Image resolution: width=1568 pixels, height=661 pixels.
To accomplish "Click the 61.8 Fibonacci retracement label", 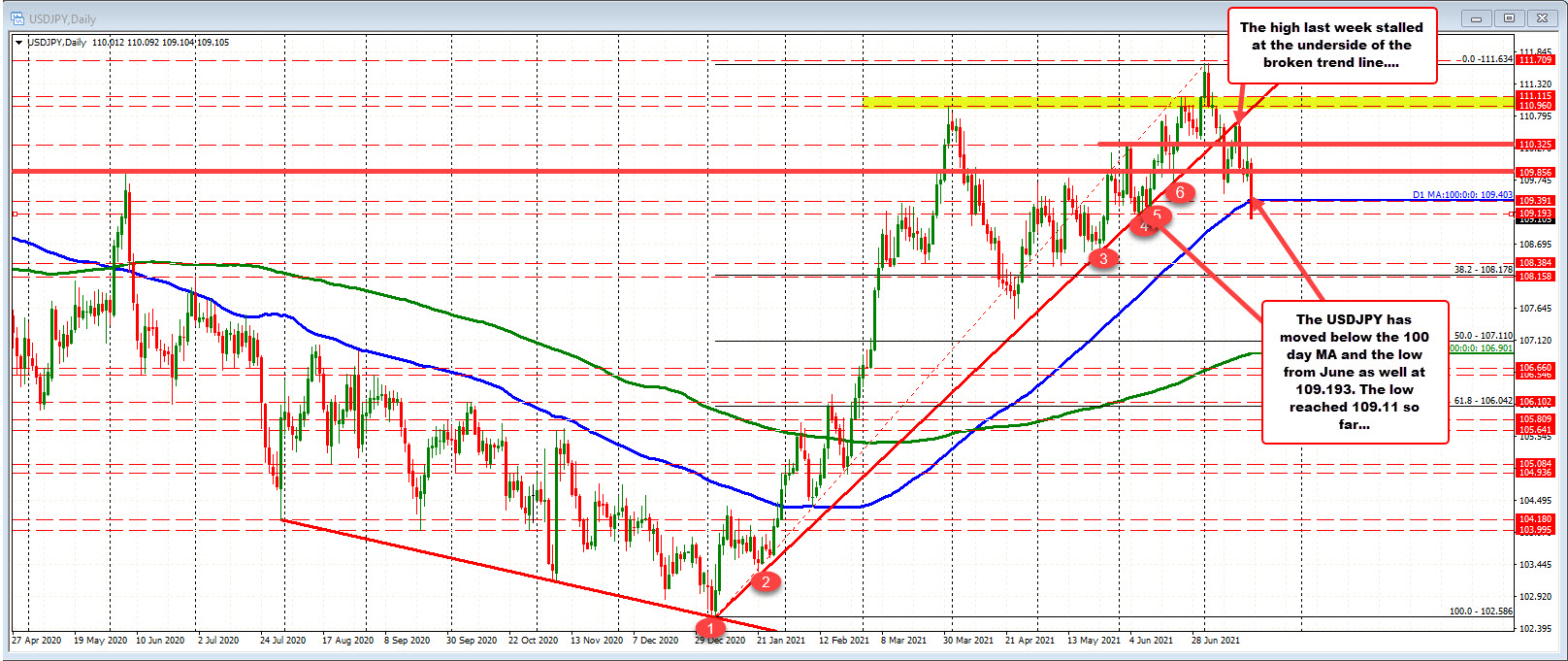I will click(x=1483, y=400).
